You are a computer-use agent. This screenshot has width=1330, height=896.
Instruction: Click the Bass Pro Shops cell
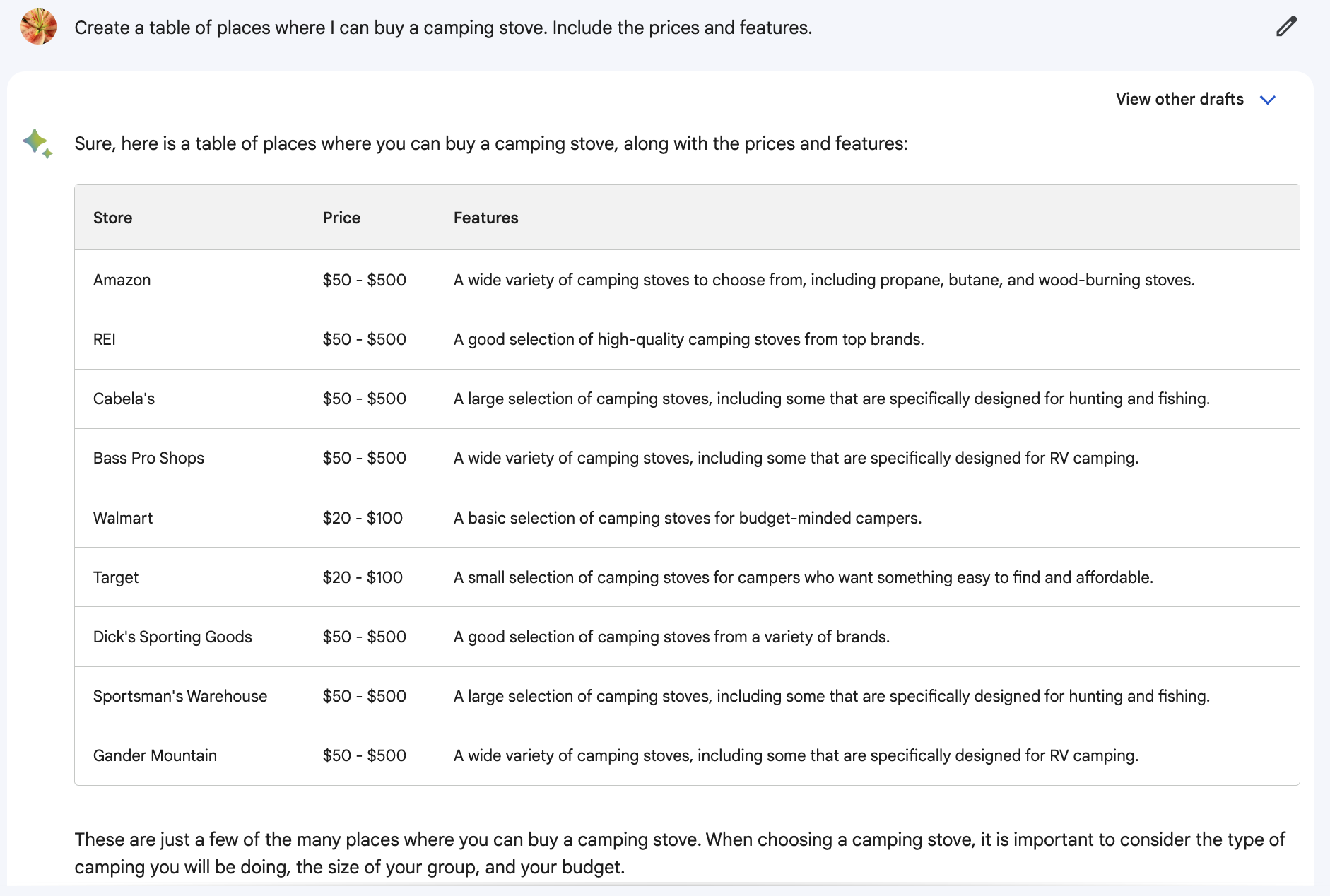[148, 458]
